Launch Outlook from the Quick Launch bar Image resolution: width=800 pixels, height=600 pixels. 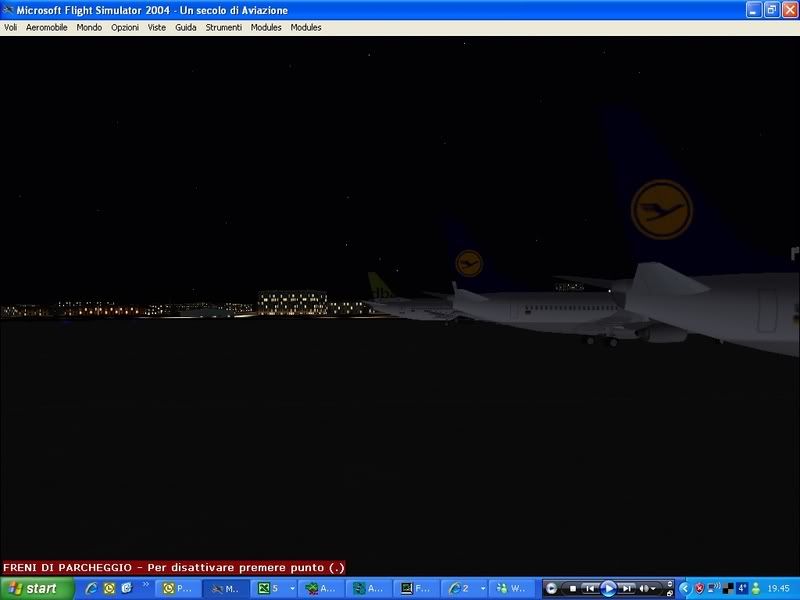point(109,589)
